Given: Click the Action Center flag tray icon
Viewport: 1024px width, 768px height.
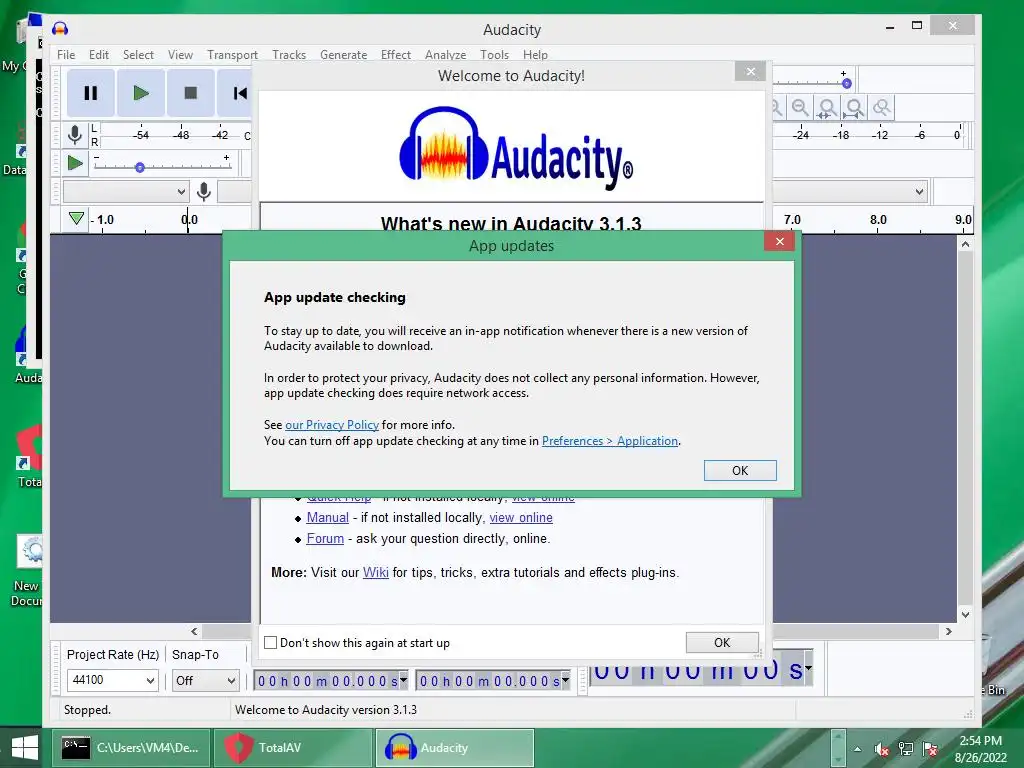Looking at the screenshot, I should pos(930,749).
